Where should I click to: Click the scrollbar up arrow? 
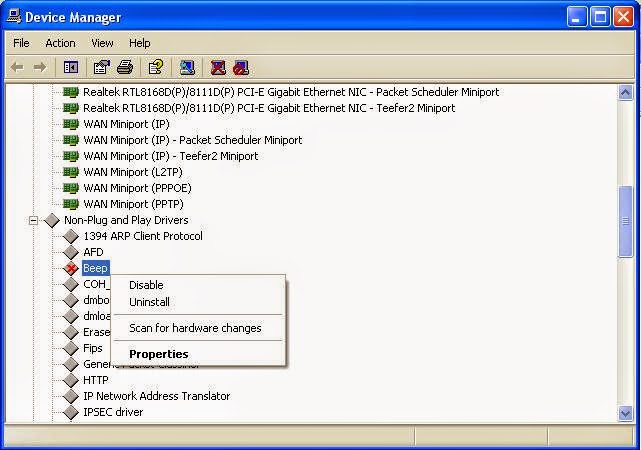tap(625, 92)
